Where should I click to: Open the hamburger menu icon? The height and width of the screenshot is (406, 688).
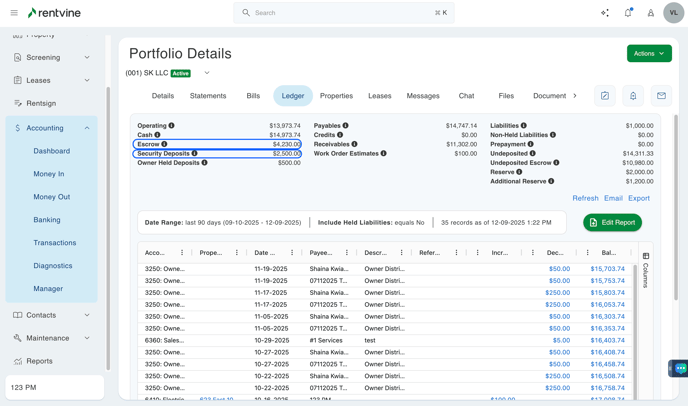[14, 13]
